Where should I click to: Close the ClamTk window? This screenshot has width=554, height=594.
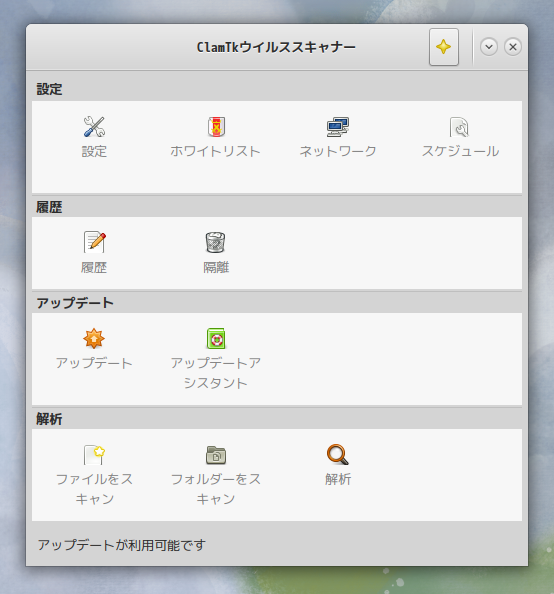click(513, 47)
